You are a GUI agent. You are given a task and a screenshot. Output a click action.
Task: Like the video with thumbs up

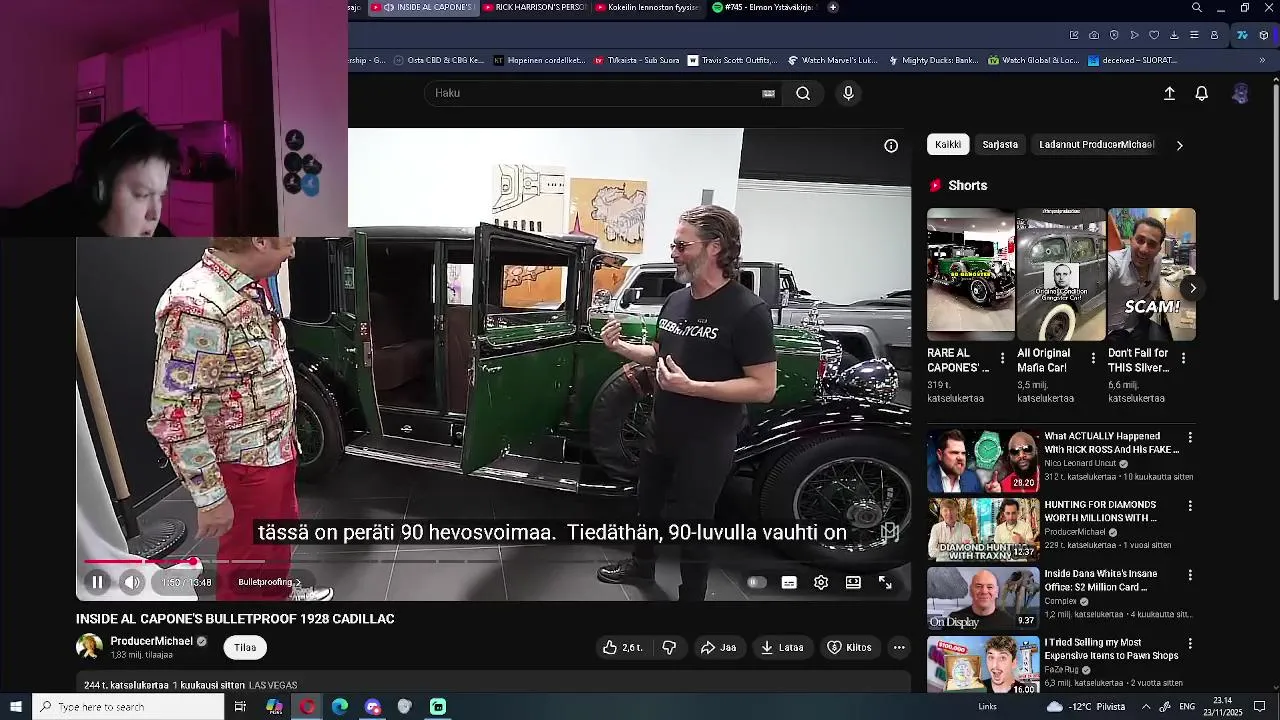(622, 647)
